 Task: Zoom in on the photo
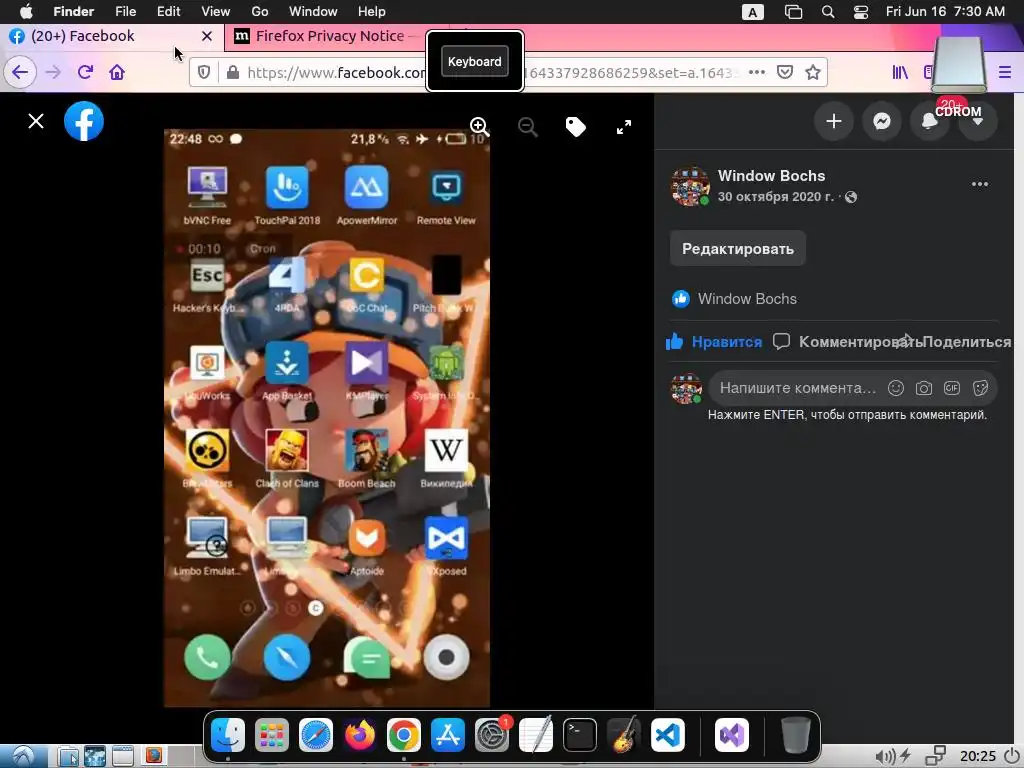coord(479,126)
